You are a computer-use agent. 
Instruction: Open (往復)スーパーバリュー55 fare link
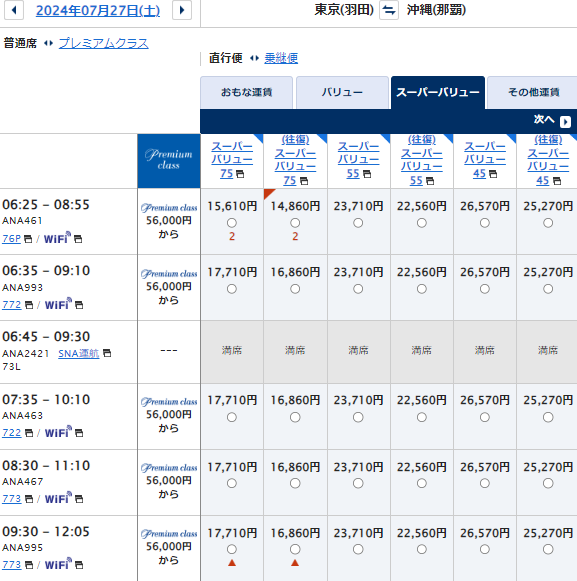(x=422, y=160)
